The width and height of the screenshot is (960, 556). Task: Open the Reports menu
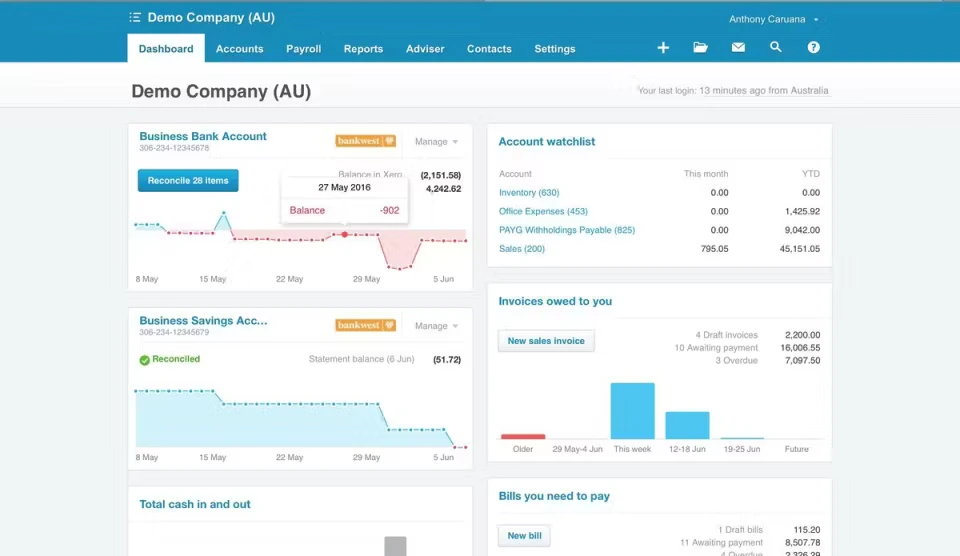click(363, 49)
